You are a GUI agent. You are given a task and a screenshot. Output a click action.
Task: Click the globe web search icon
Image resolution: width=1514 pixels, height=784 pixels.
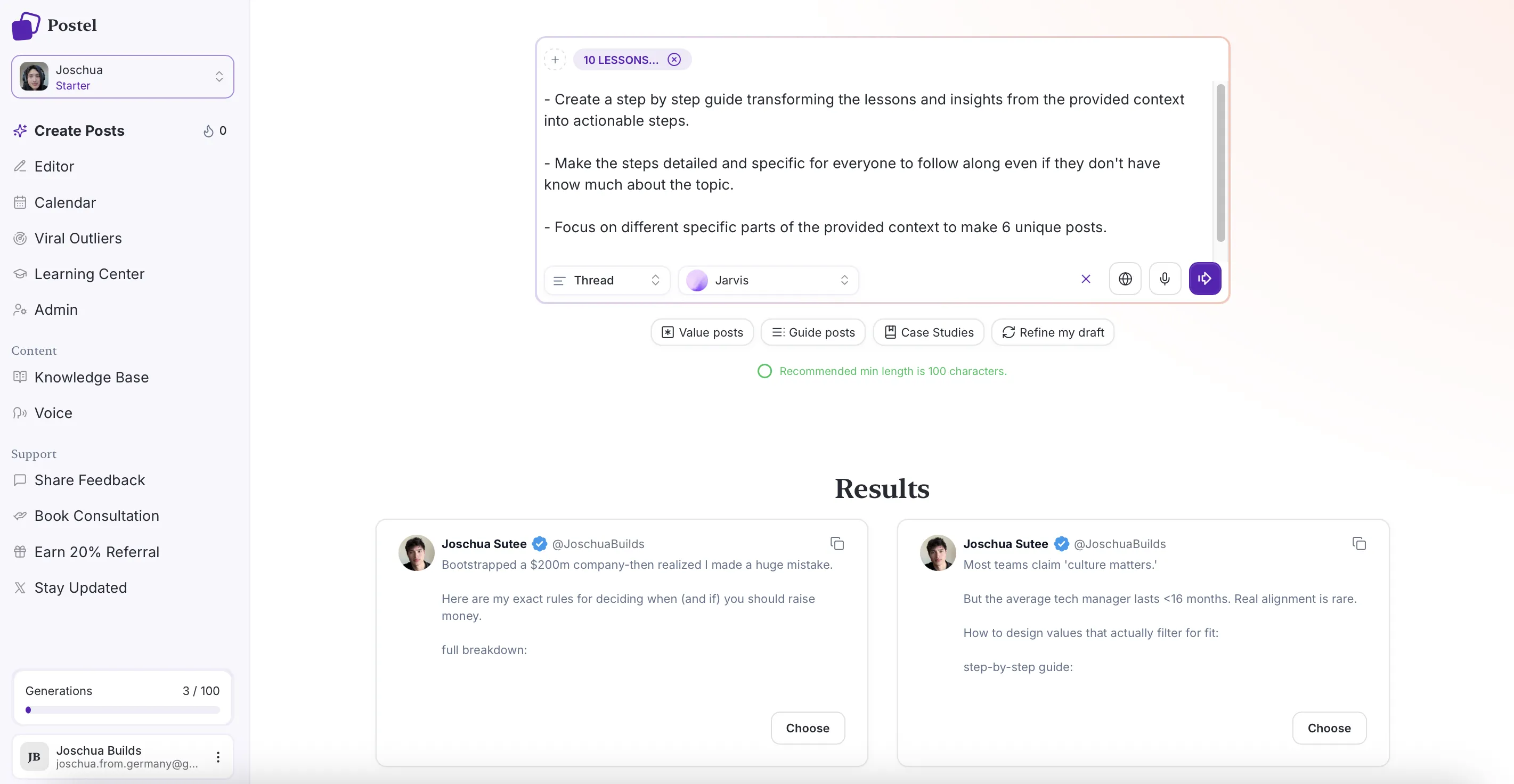coord(1125,279)
